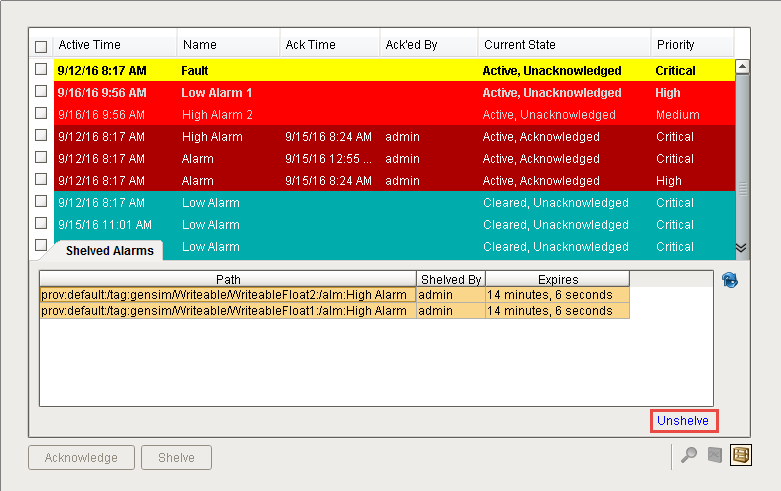Toggle the select-all checkbox in header
This screenshot has height=491, width=781.
(41, 46)
